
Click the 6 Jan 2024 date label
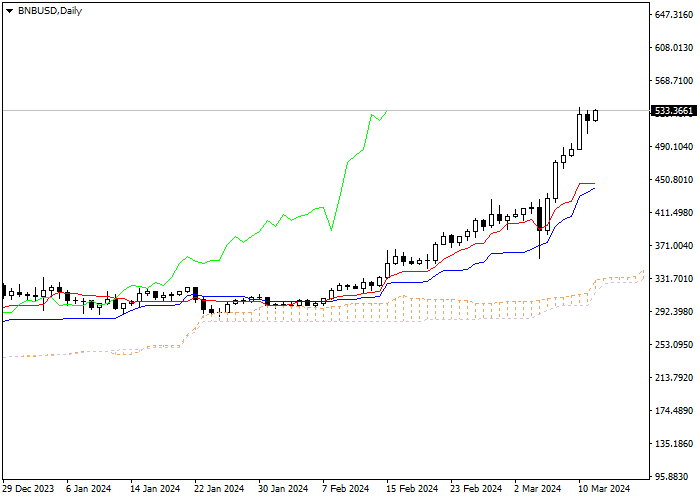[x=88, y=489]
